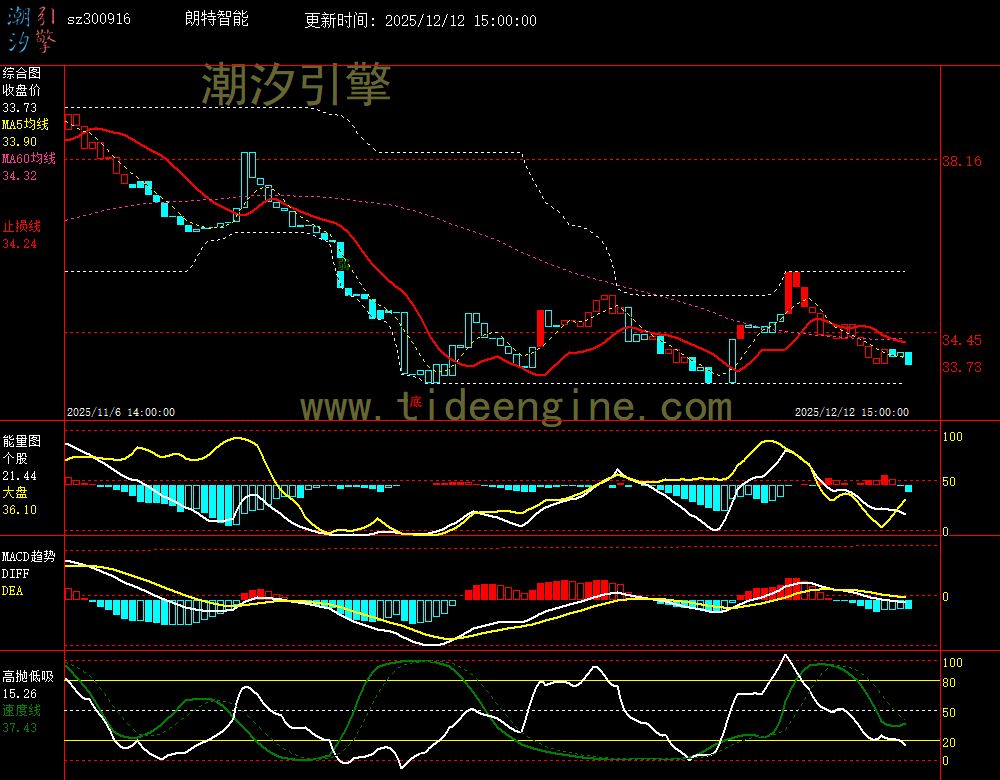The image size is (1000, 780).
Task: Click the stock name 朗特智能
Action: click(217, 19)
